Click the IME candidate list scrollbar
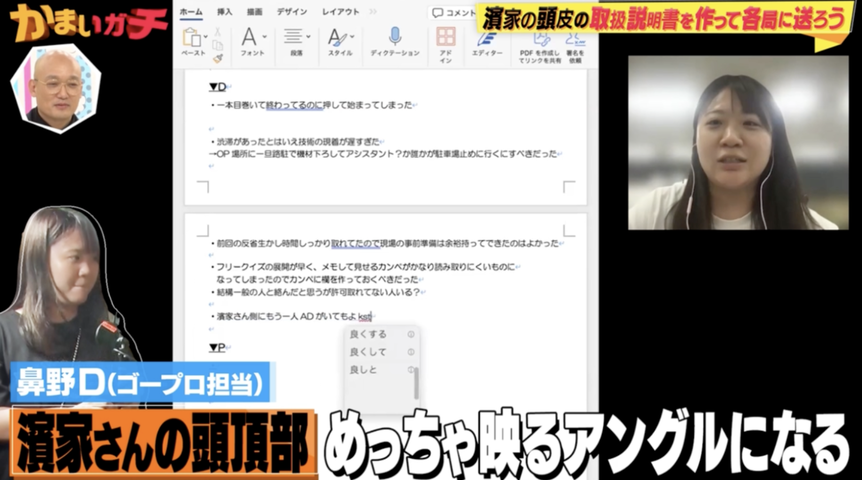Image resolution: width=862 pixels, height=480 pixels. [x=416, y=383]
